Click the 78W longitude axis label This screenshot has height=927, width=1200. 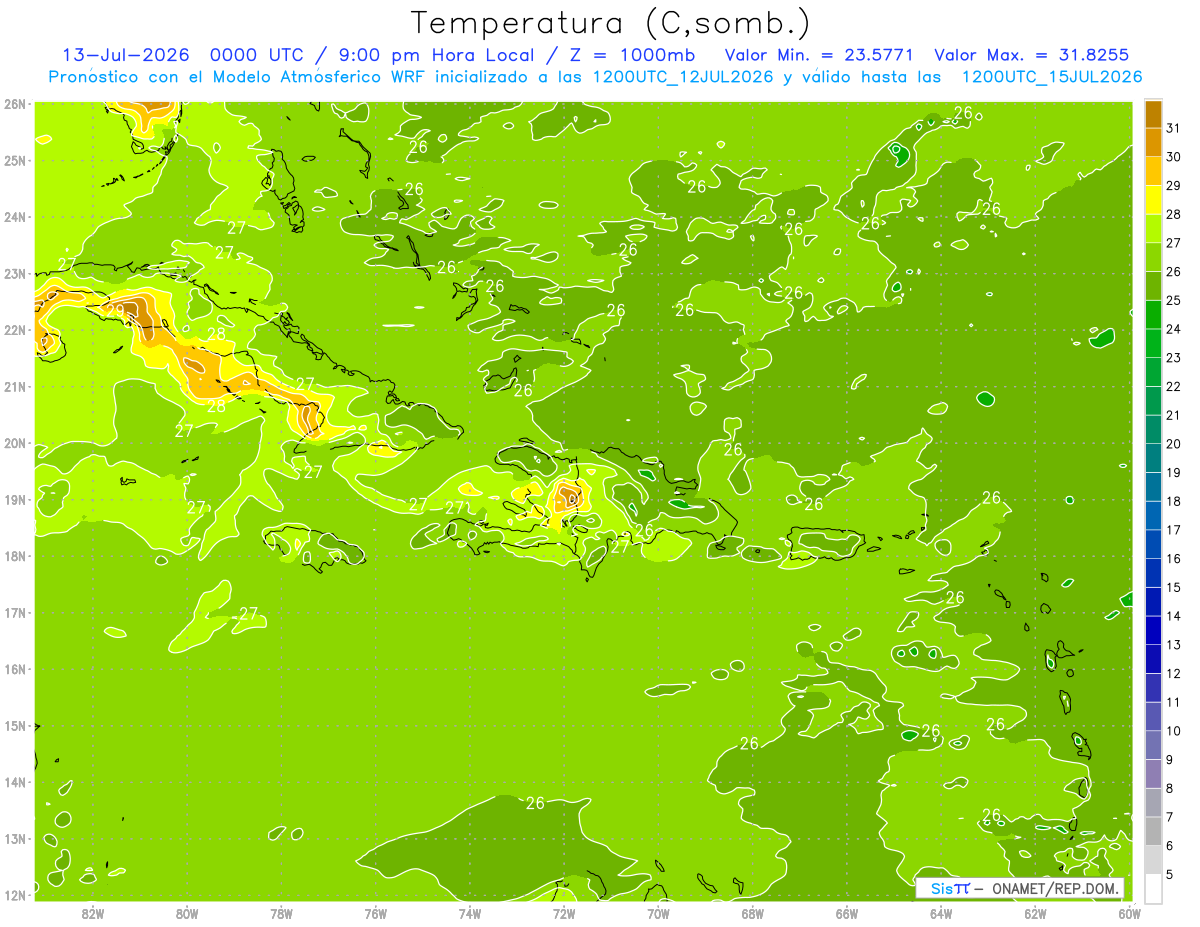[x=281, y=913]
